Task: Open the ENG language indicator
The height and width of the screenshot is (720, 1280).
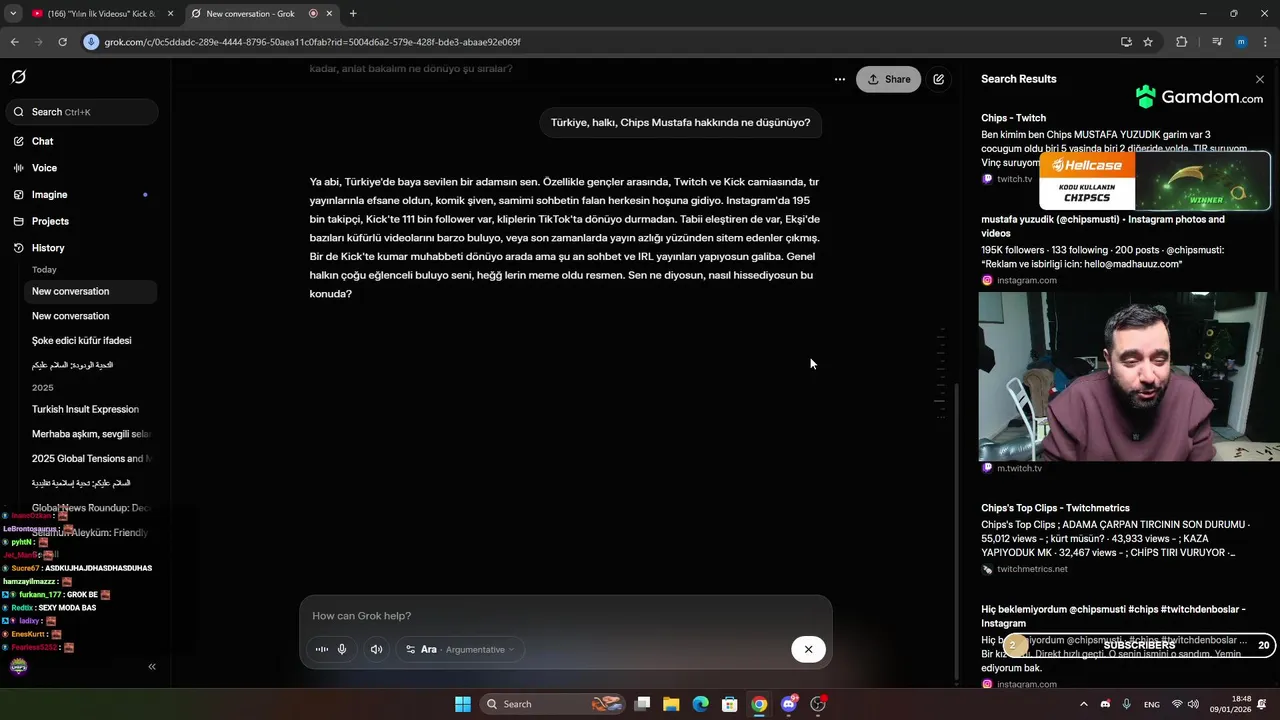Action: (1152, 704)
